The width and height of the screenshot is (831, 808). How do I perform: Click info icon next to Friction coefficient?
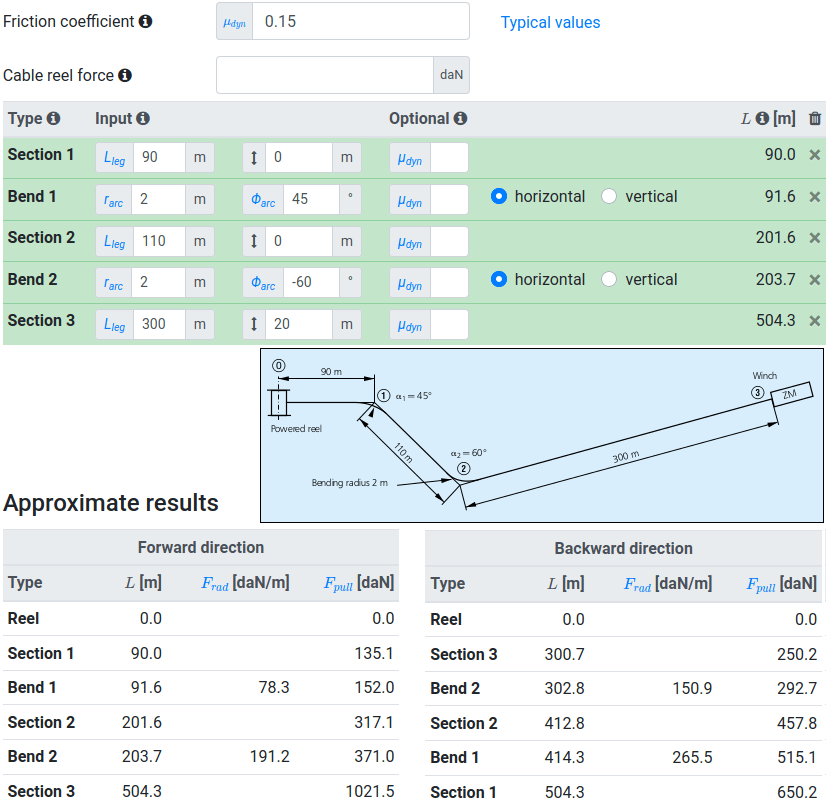coord(146,22)
